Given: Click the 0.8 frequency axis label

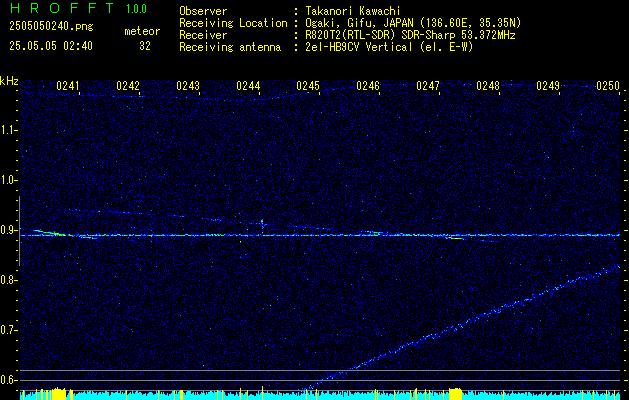Looking at the screenshot, I should pyautogui.click(x=9, y=280).
